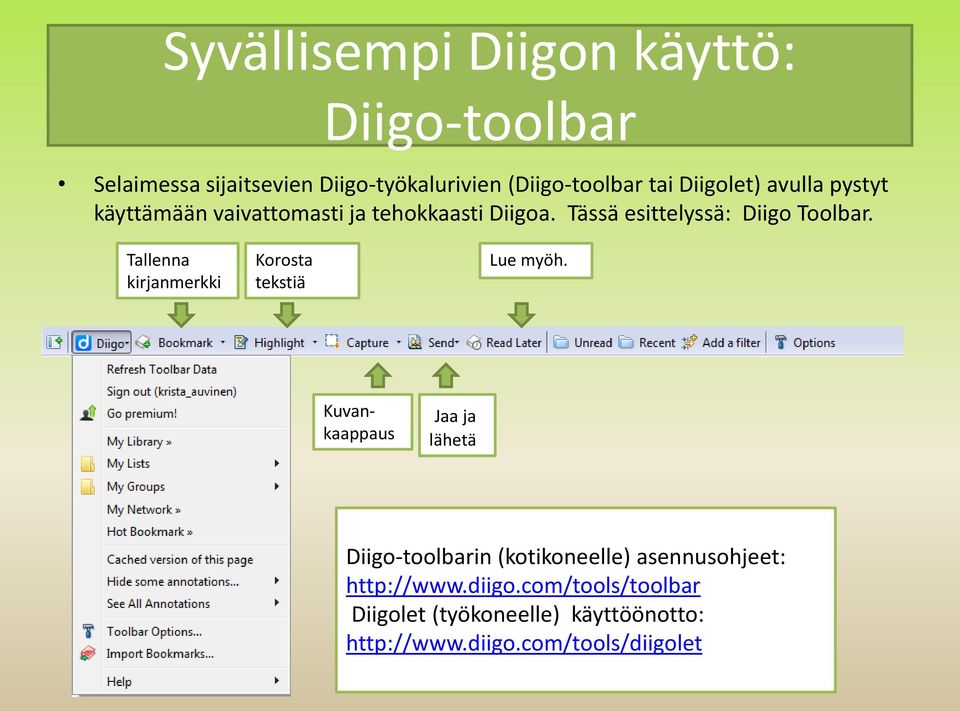The width and height of the screenshot is (960, 711).
Task: Click the Bookmark icon in toolbar
Action: click(x=144, y=342)
